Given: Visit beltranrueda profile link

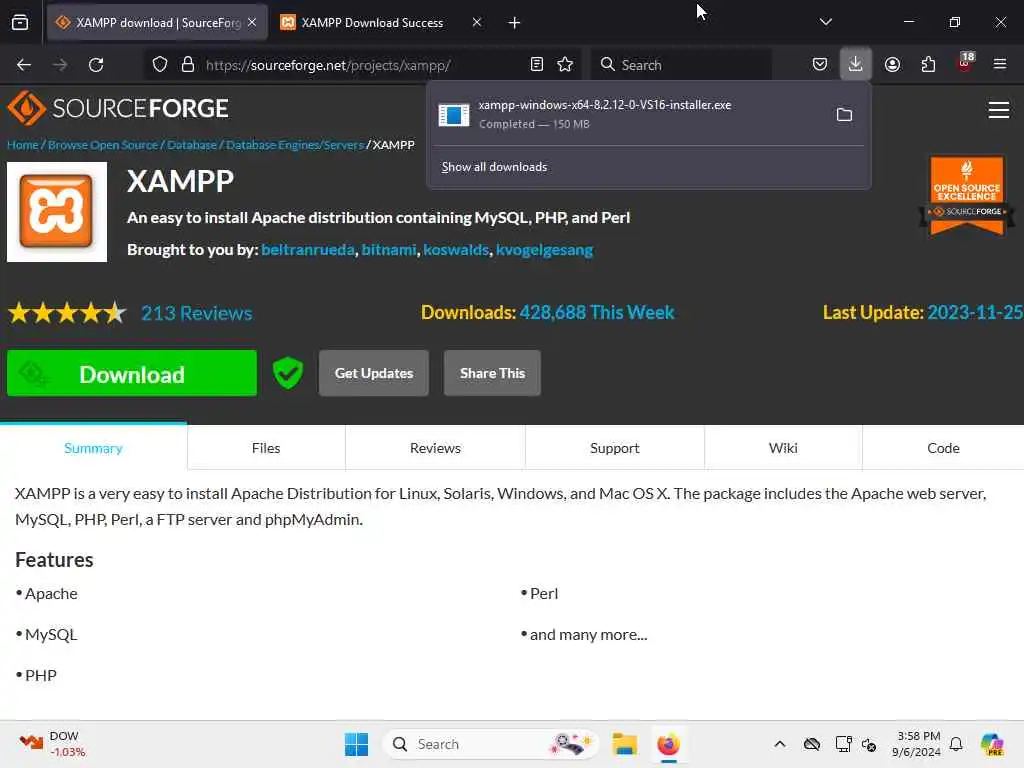Looking at the screenshot, I should tap(308, 250).
